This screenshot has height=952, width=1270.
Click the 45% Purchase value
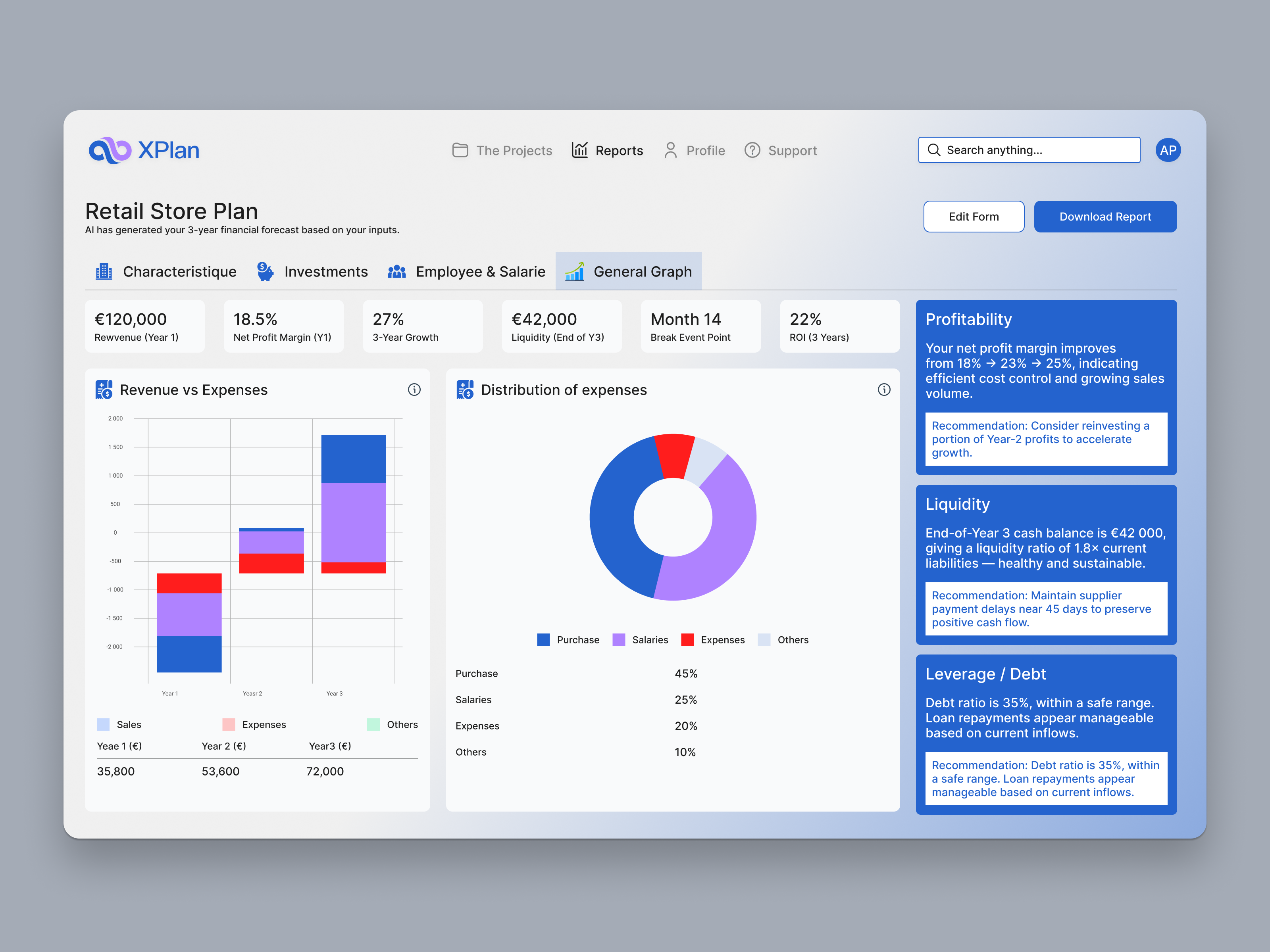click(686, 674)
